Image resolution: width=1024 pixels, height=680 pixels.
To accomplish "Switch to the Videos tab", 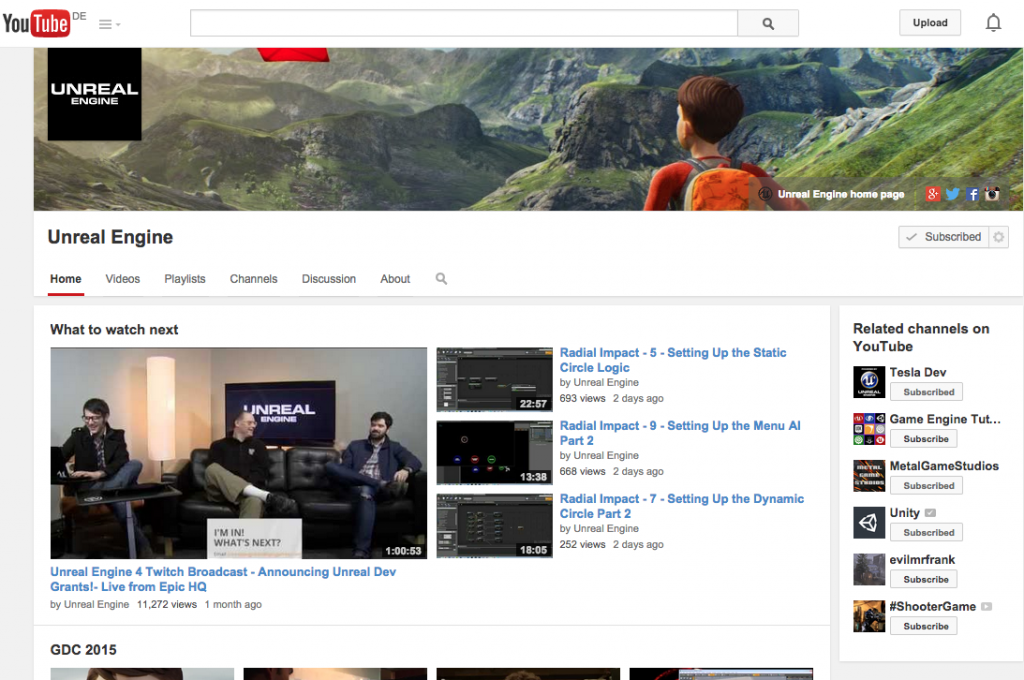I will tap(122, 279).
